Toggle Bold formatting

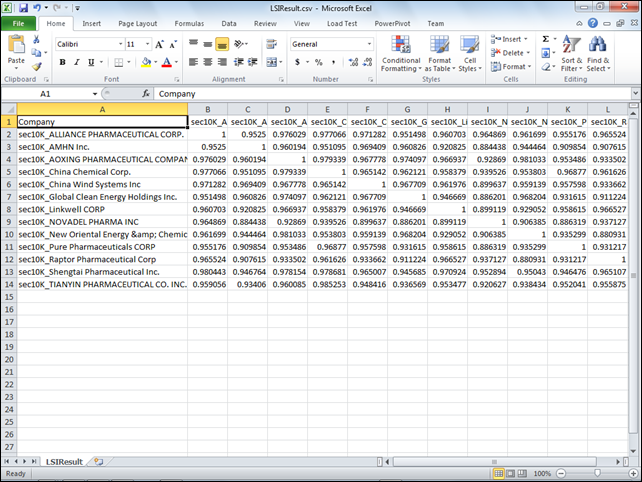[x=62, y=62]
